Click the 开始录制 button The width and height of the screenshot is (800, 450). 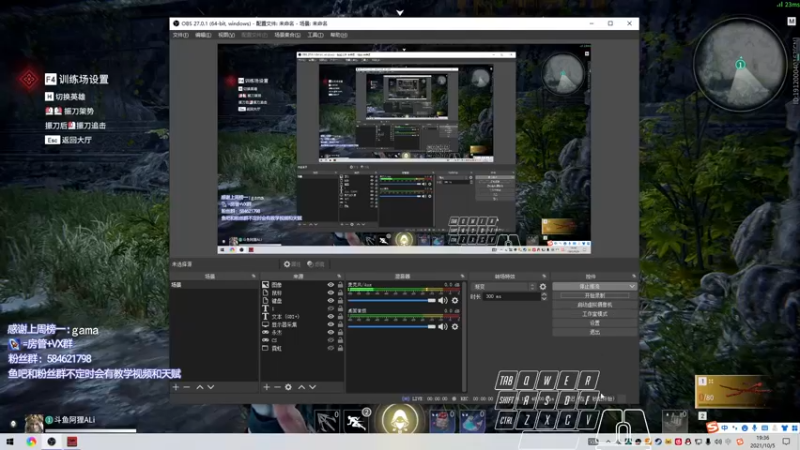[594, 295]
